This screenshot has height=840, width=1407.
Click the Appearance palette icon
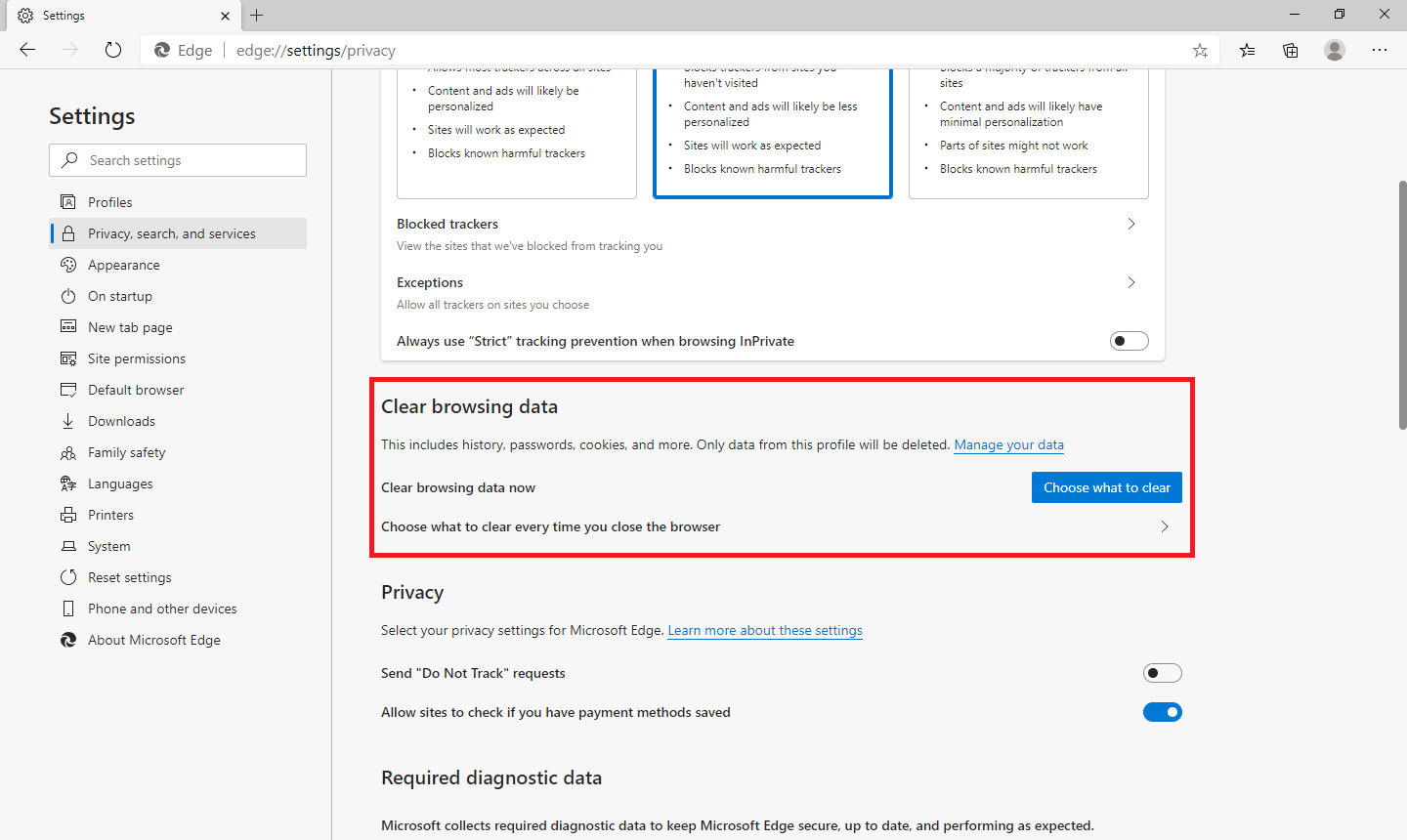[x=68, y=265]
